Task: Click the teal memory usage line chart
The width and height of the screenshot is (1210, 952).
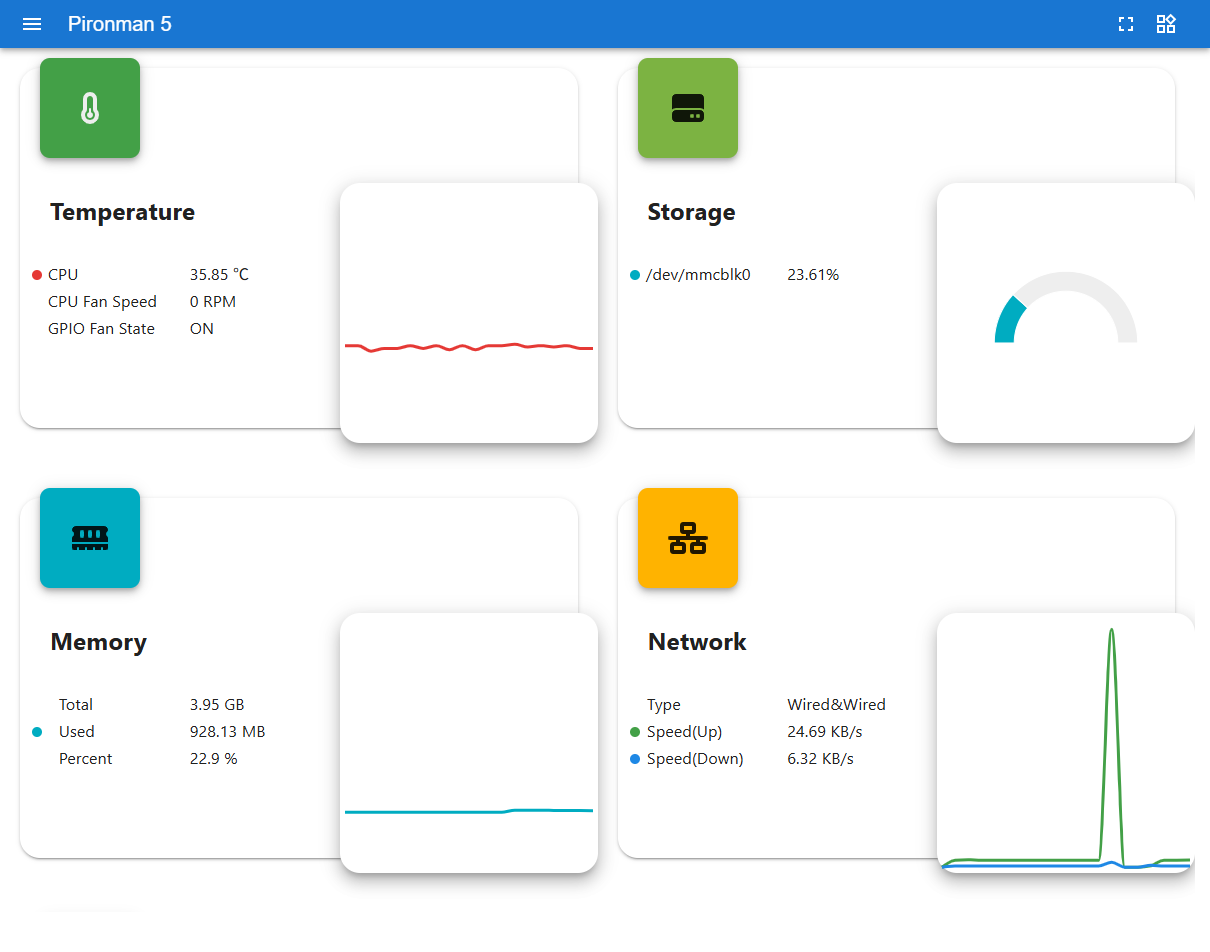Action: click(x=469, y=811)
